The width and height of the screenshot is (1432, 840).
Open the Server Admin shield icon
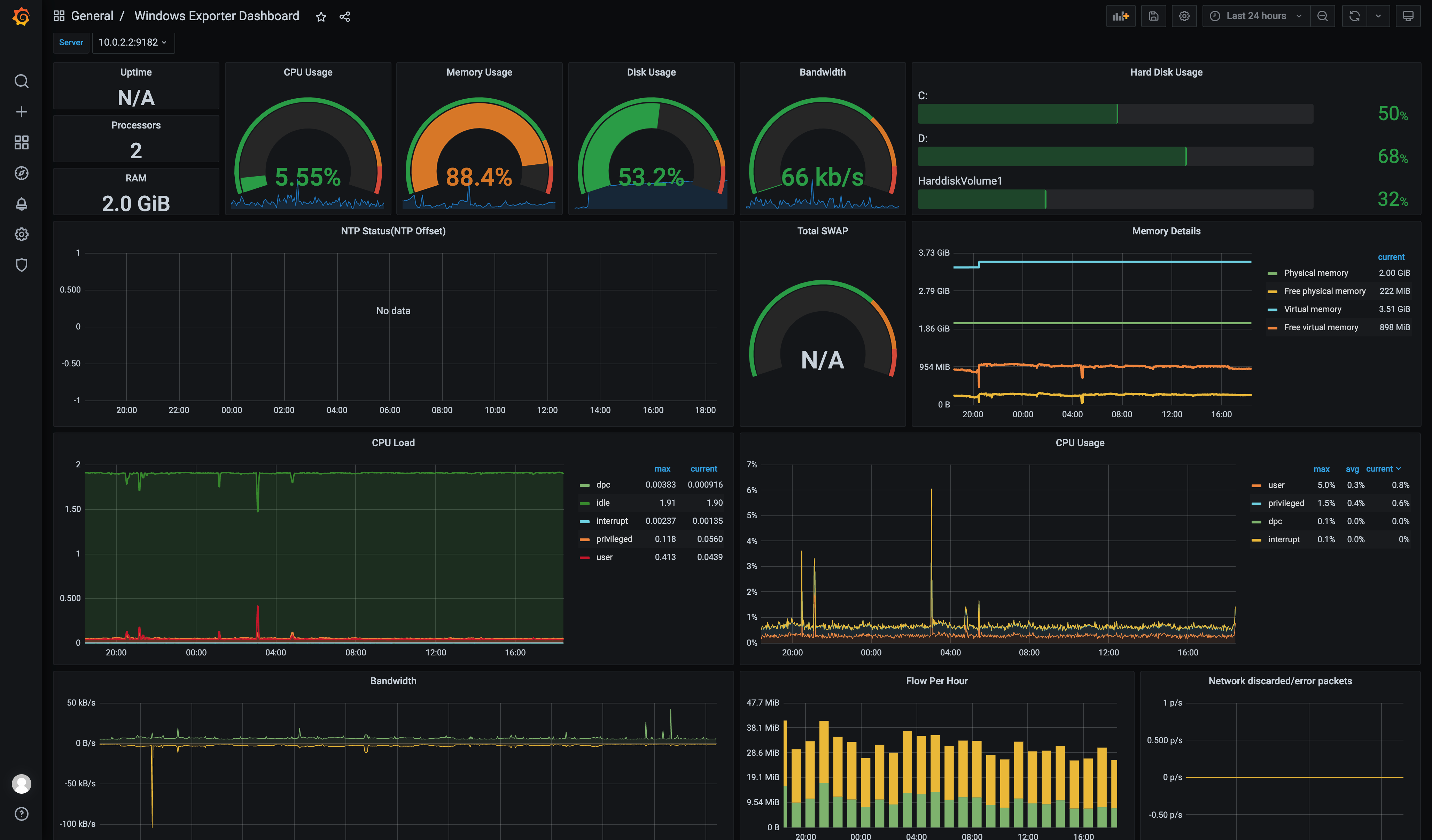click(21, 265)
